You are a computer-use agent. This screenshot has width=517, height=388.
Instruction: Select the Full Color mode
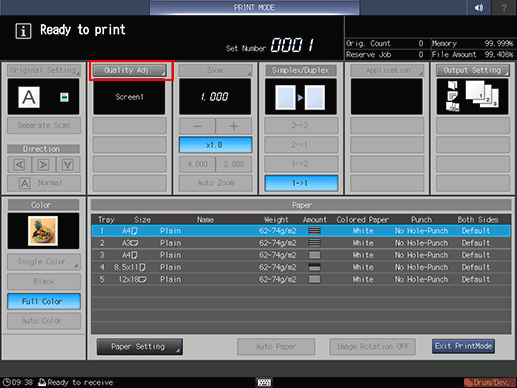coord(44,301)
